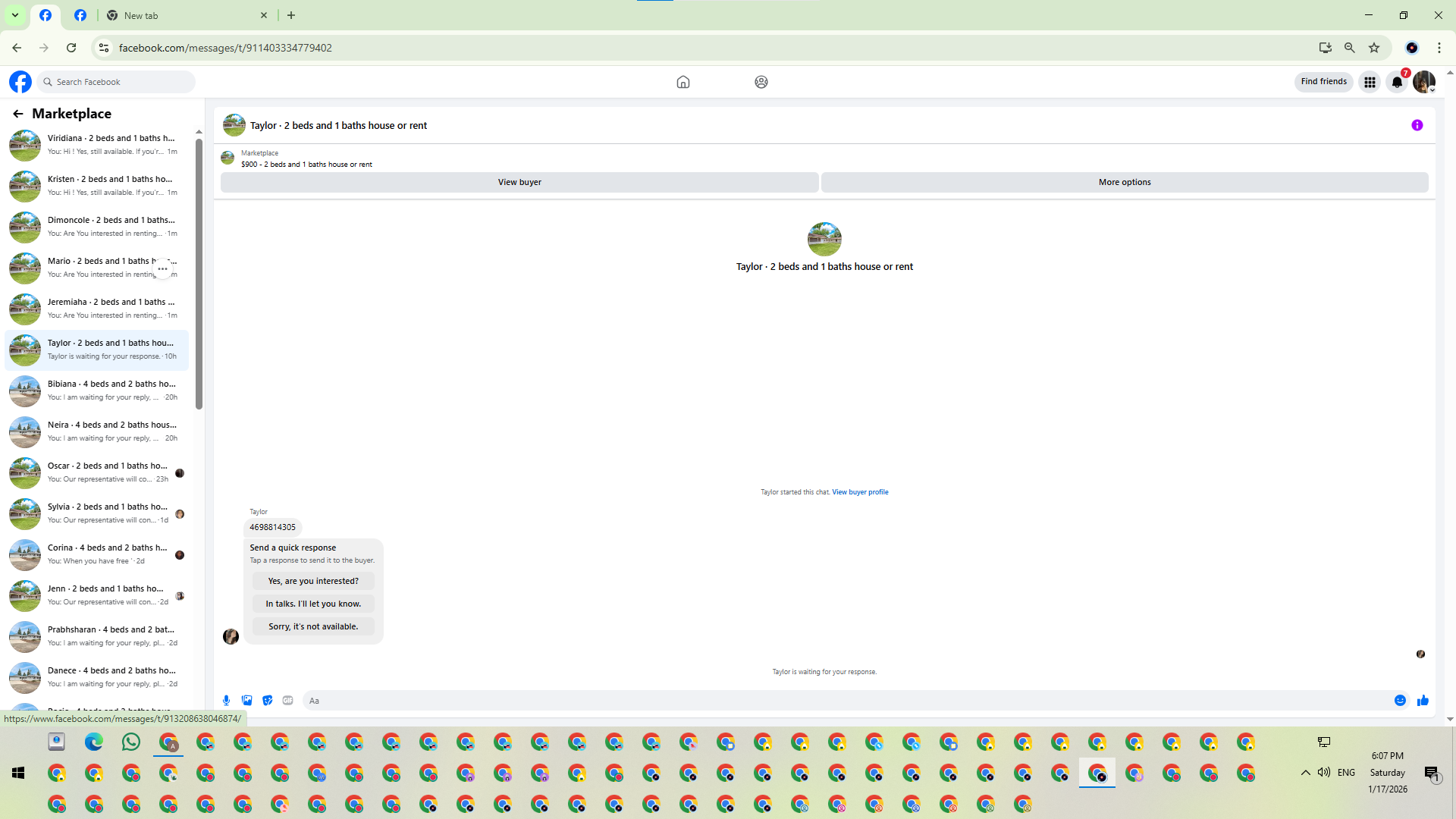Screen dimensions: 1456x819
Task: Open the Facebook notifications bell
Action: pyautogui.click(x=1397, y=82)
